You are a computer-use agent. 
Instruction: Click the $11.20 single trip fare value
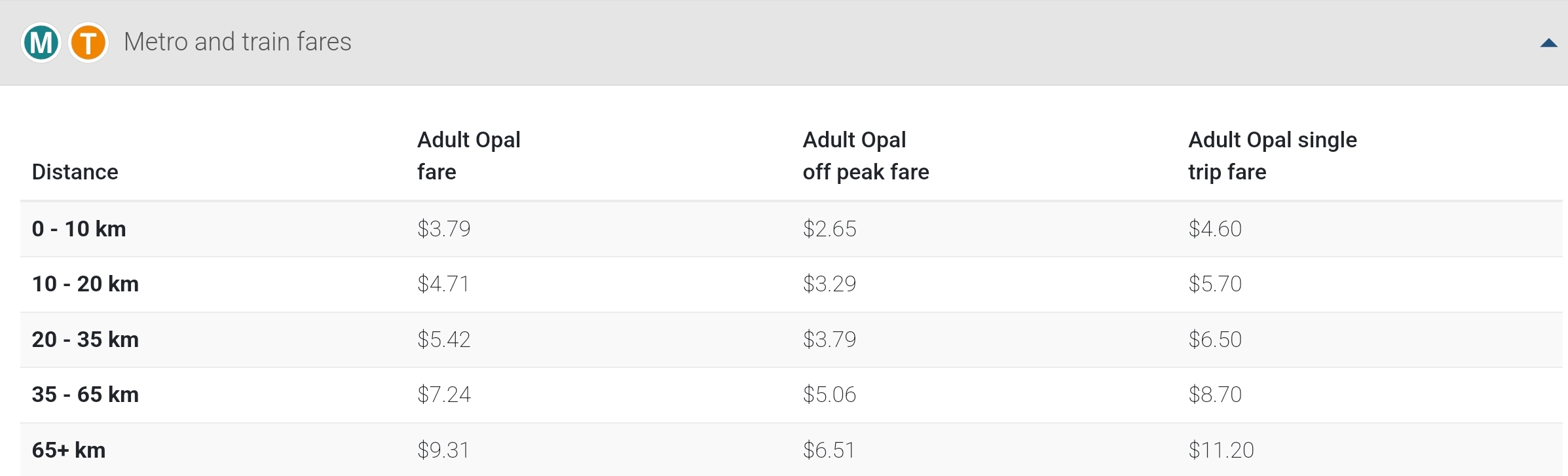[x=1221, y=450]
